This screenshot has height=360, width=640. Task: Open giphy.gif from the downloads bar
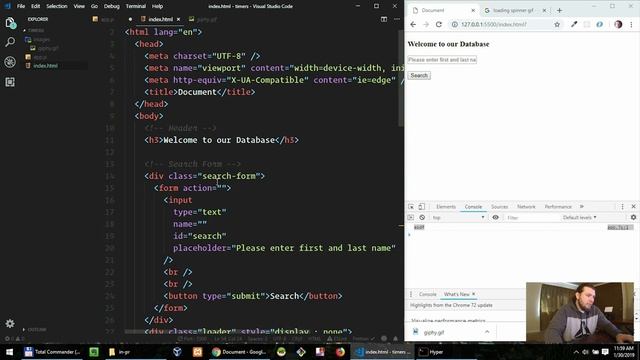click(434, 333)
